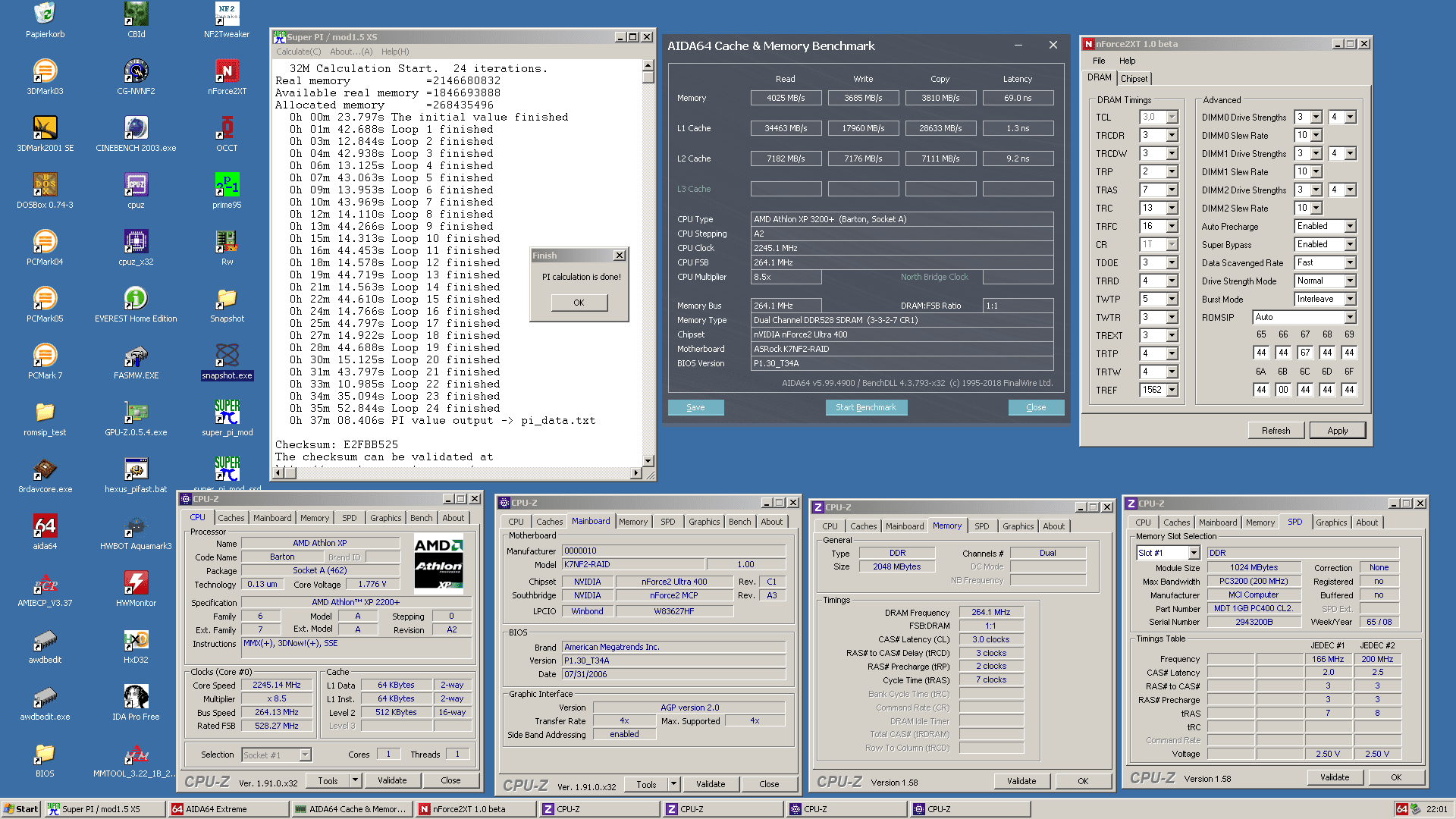Launch OCCT from the desktop
1456x819 pixels.
click(x=227, y=133)
